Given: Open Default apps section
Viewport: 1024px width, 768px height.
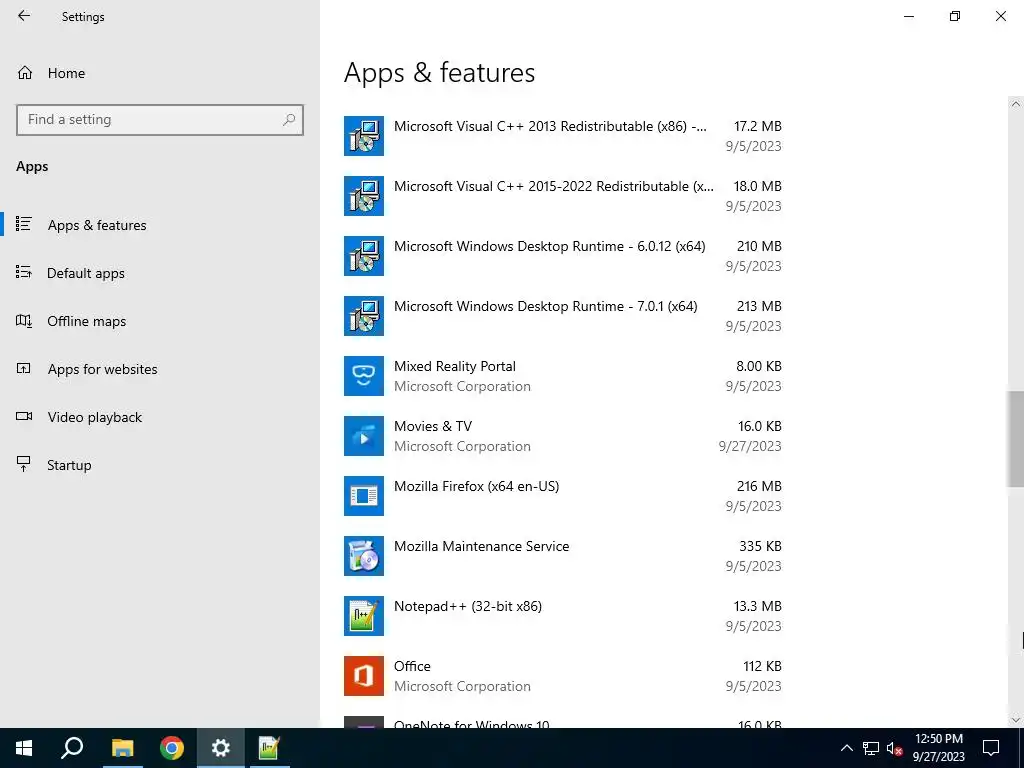Looking at the screenshot, I should pyautogui.click(x=86, y=273).
